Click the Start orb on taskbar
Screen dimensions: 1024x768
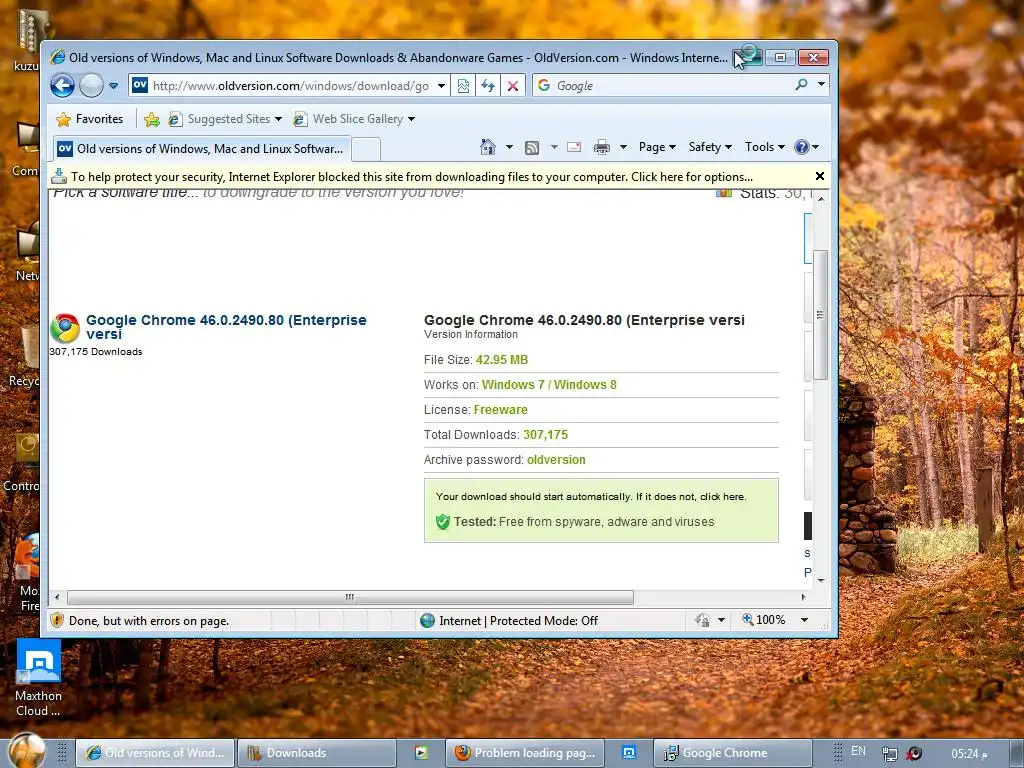[27, 751]
